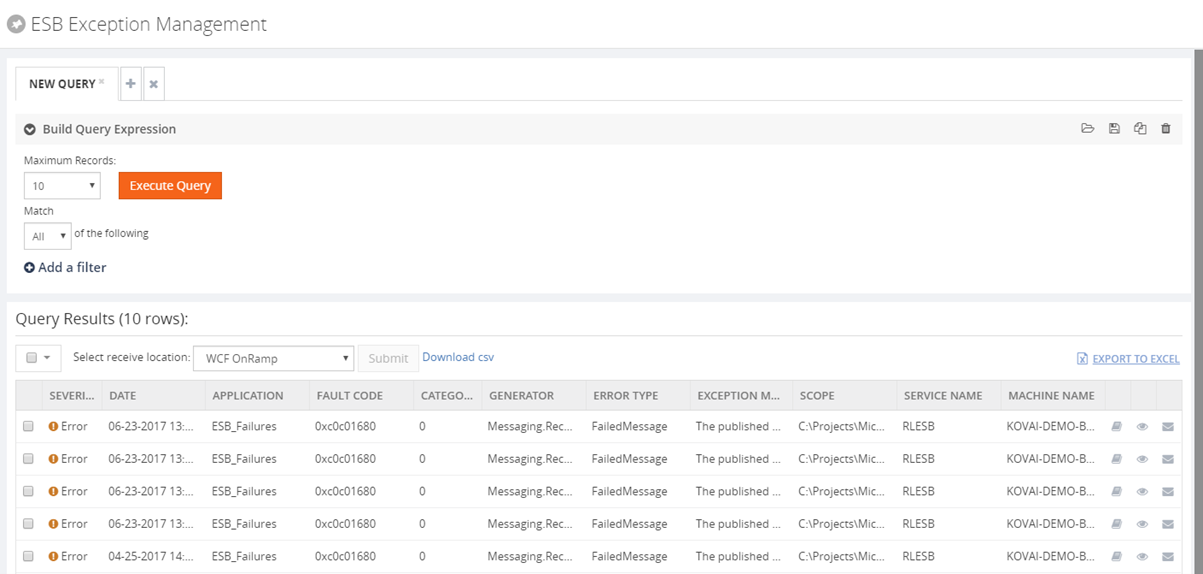The height and width of the screenshot is (574, 1203).
Task: Click the Download csv link
Action: [458, 357]
